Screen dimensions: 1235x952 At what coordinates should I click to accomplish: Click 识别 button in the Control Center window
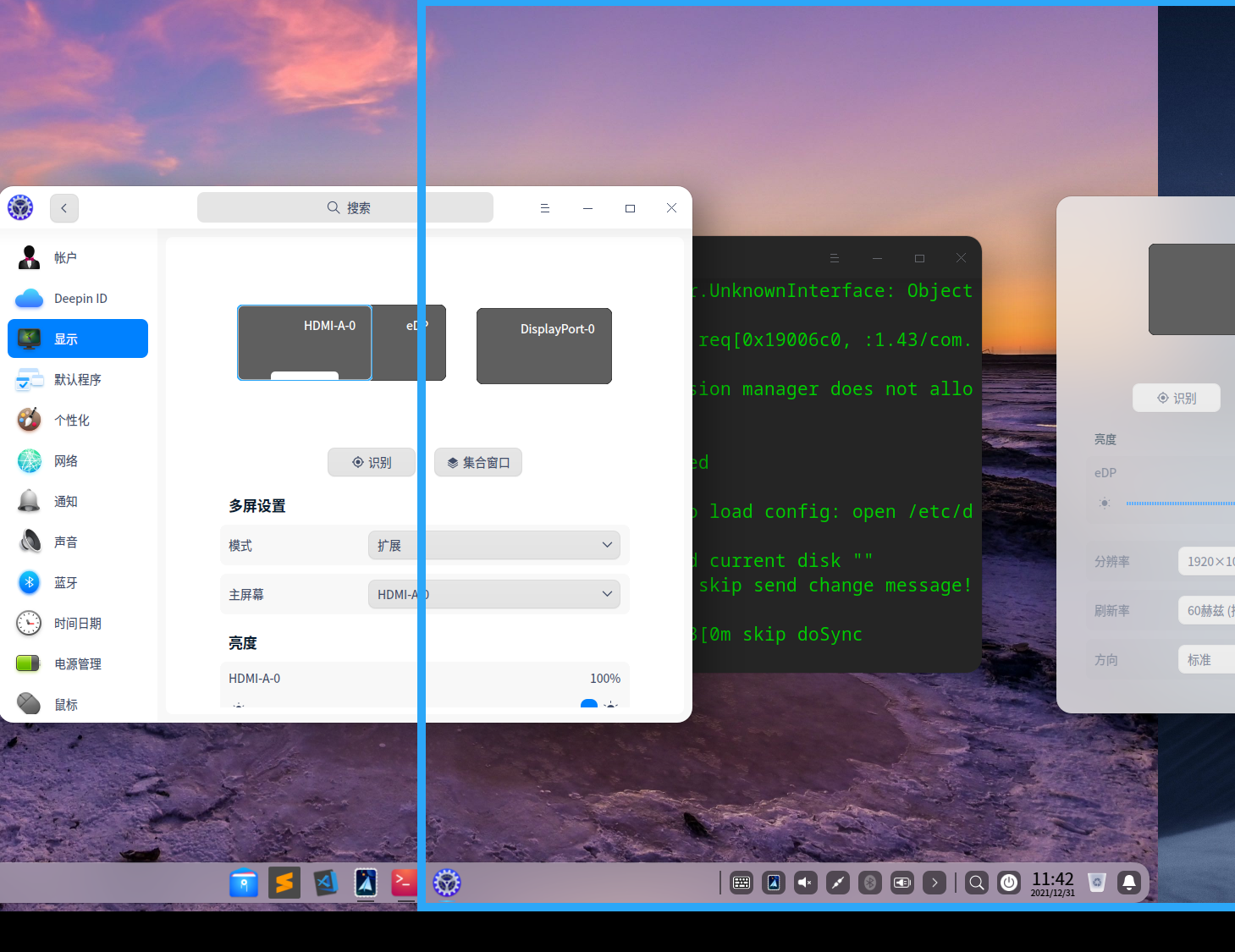(372, 462)
